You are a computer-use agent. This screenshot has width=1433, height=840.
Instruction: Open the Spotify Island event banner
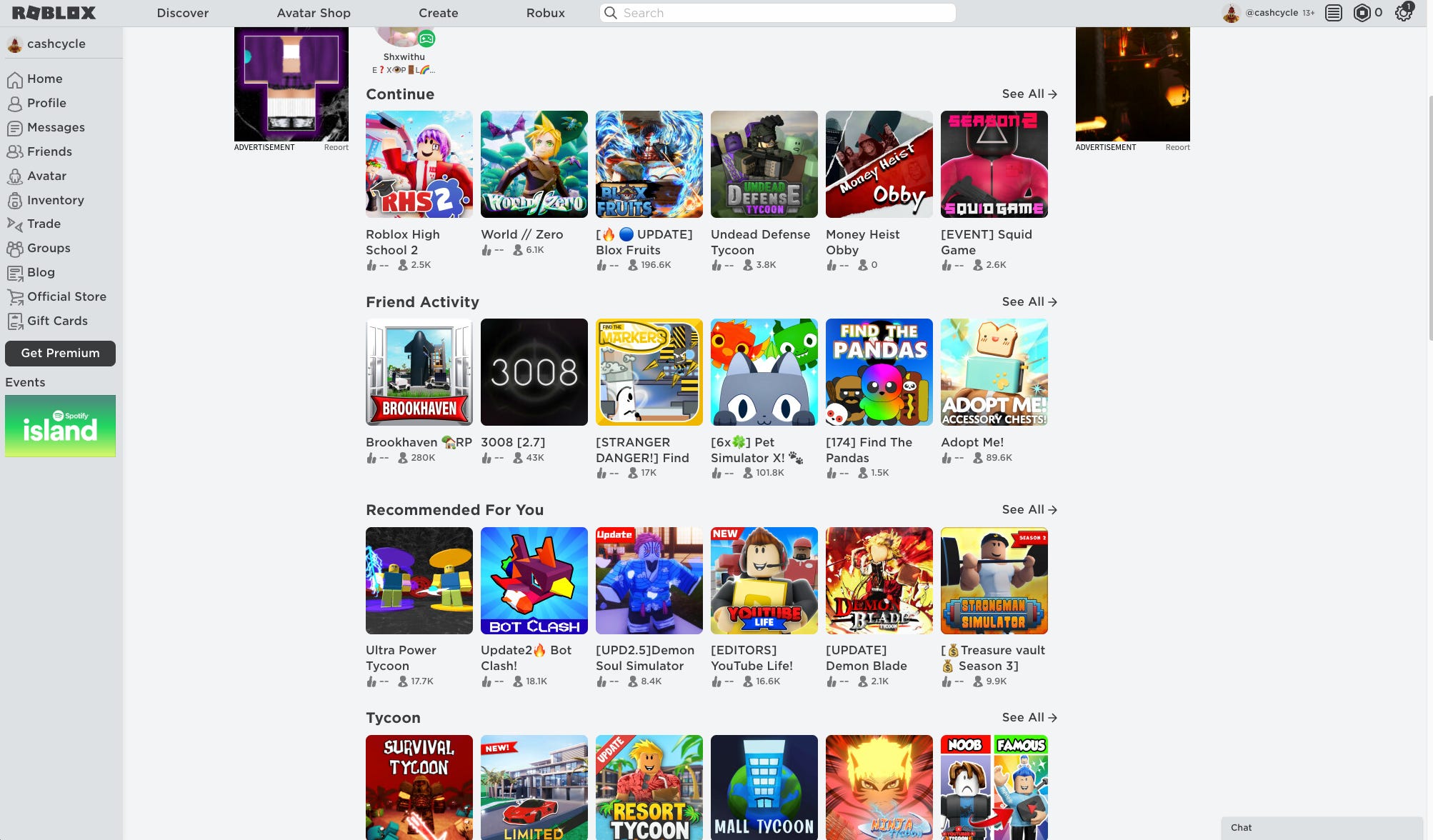(x=60, y=426)
